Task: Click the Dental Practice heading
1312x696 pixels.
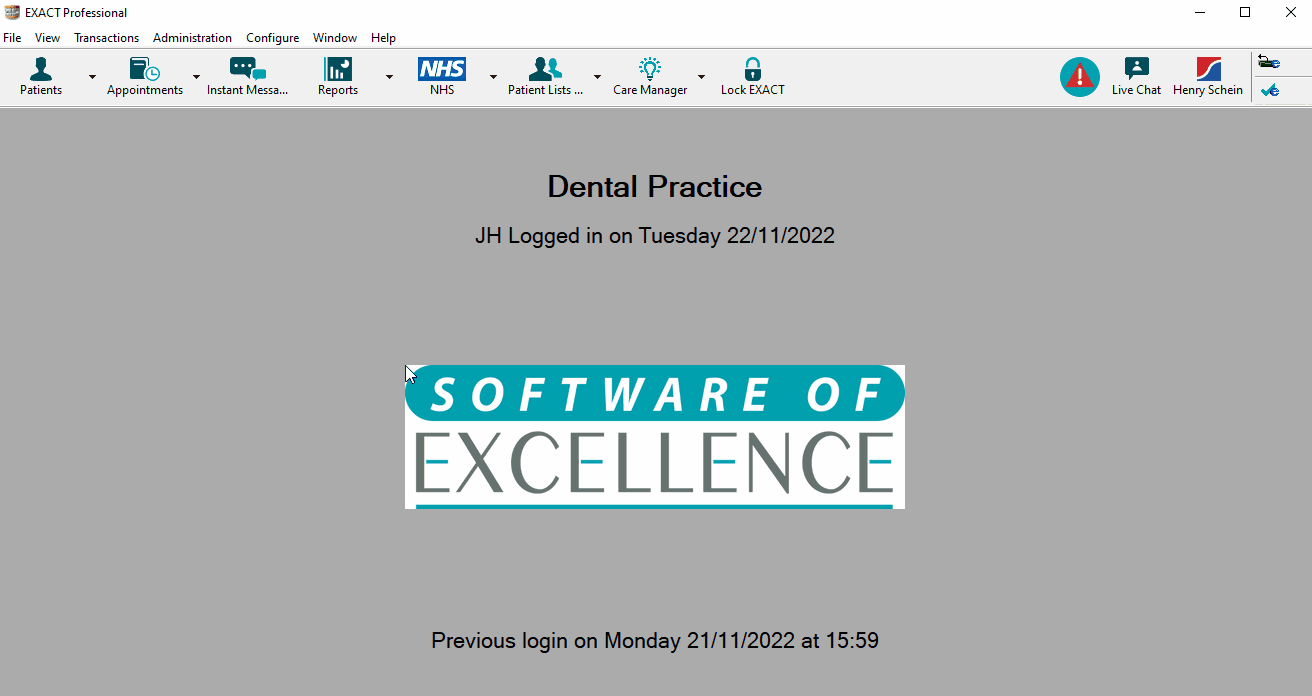Action: pyautogui.click(x=655, y=187)
